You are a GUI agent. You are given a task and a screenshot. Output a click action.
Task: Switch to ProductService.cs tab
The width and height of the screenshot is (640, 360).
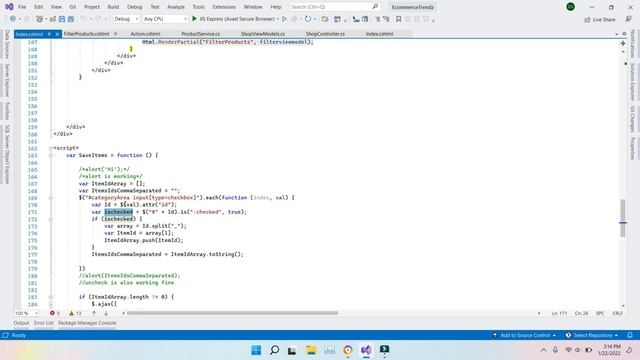click(x=200, y=34)
